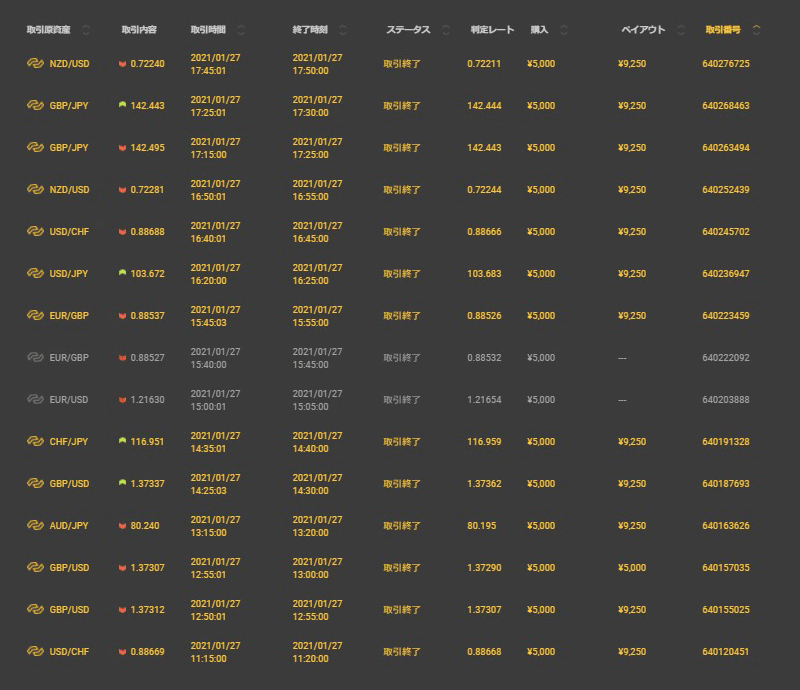
Task: Toggle sort arrows next to 終了時刻
Action: pos(343,30)
